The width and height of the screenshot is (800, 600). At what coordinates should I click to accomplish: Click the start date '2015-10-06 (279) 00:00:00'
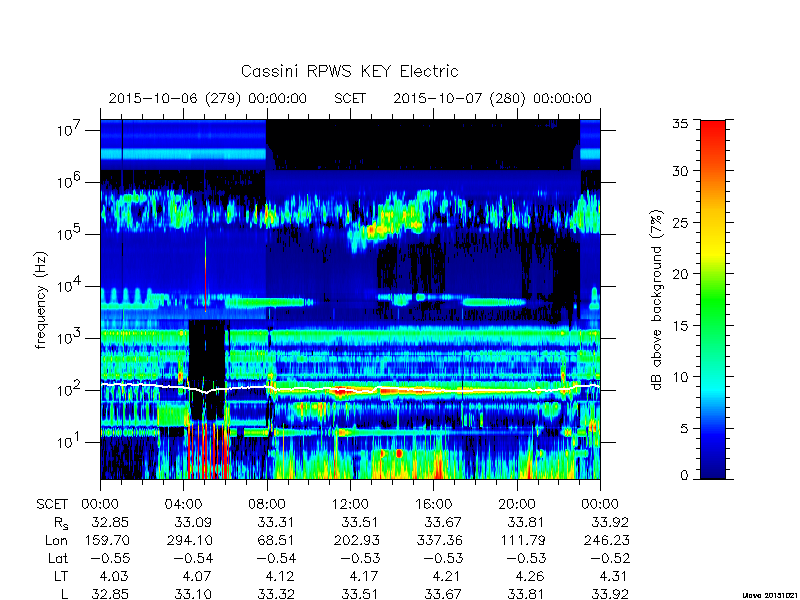pyautogui.click(x=208, y=98)
